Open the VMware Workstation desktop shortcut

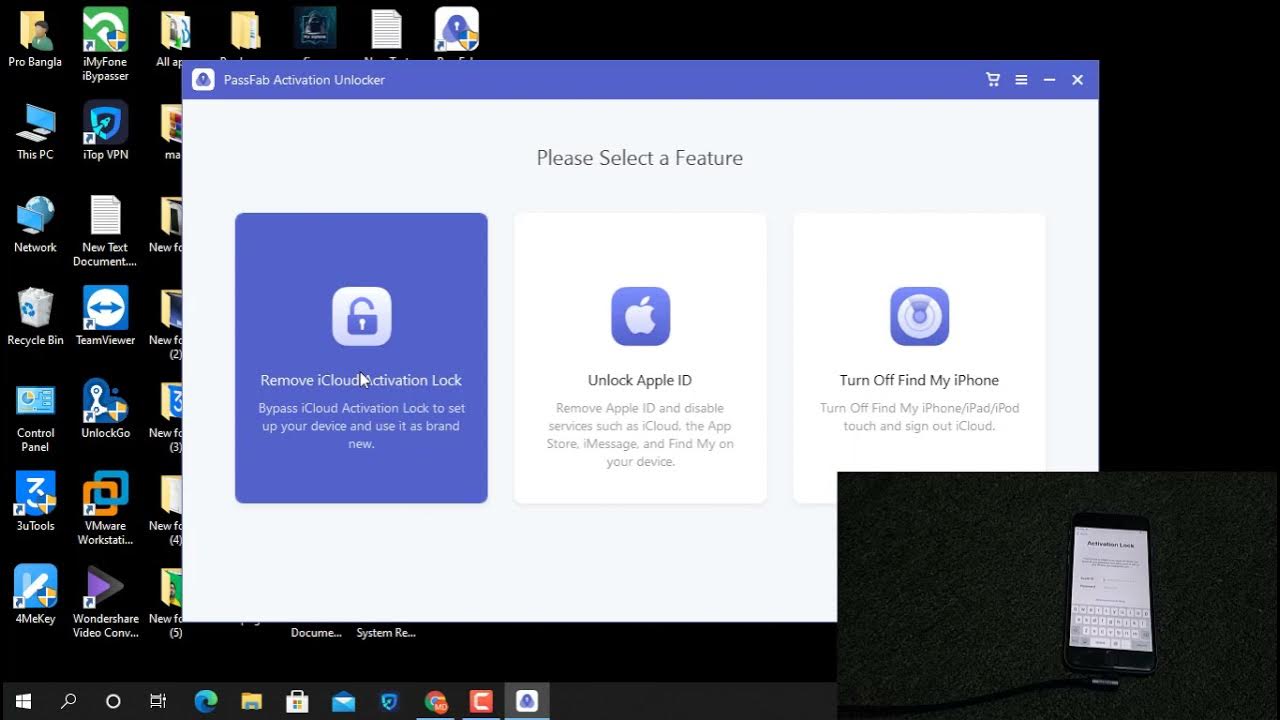[x=105, y=509]
